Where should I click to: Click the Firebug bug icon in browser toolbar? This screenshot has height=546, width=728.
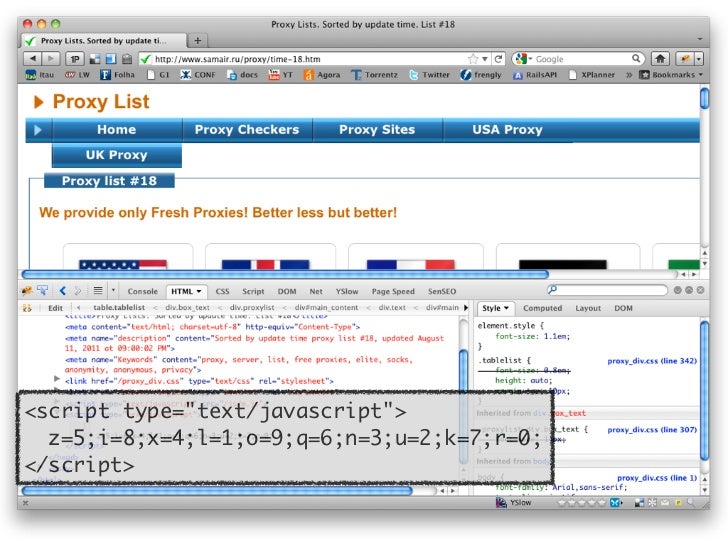click(685, 58)
